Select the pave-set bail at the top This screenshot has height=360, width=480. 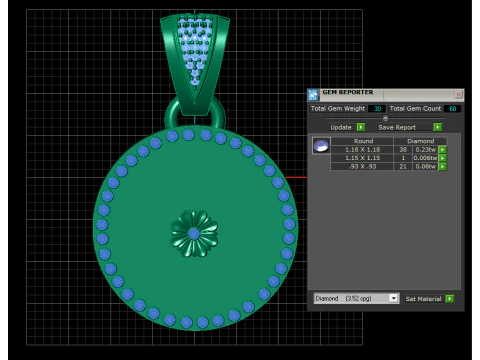195,65
